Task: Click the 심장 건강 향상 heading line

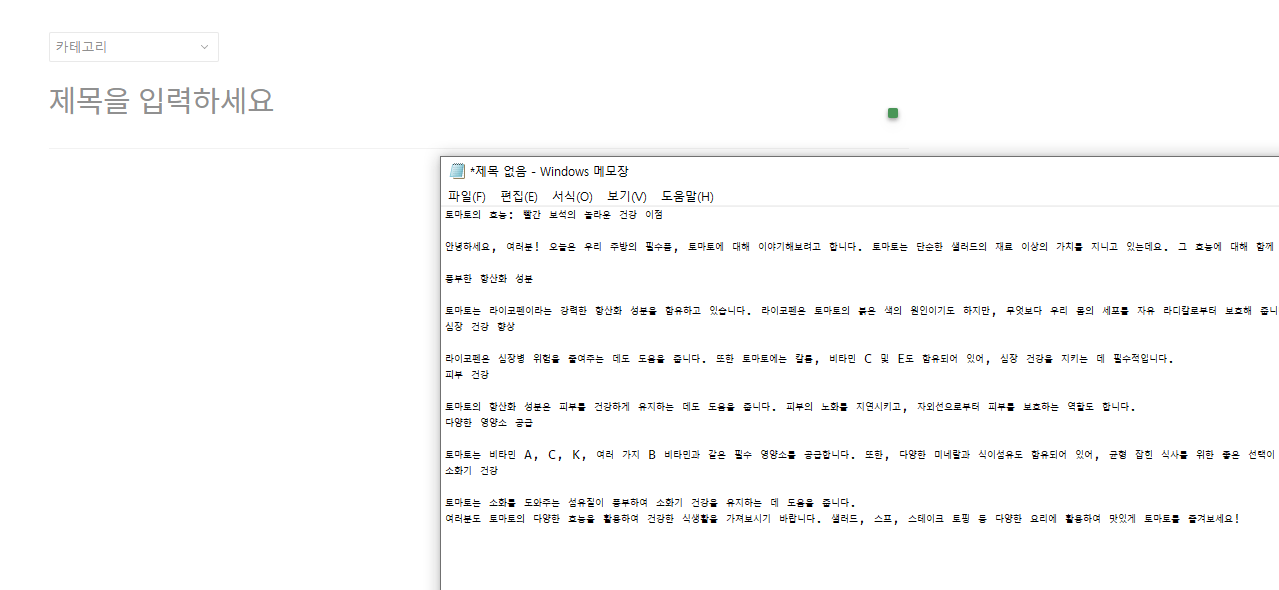Action: [x=477, y=325]
